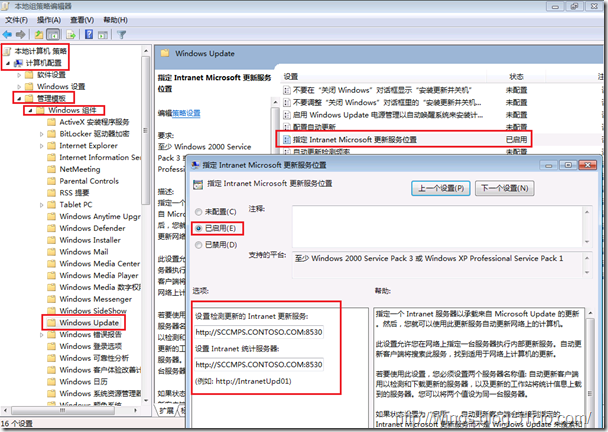Expand the Tablet PC node arrow
This screenshot has height=432, width=608.
coord(41,205)
